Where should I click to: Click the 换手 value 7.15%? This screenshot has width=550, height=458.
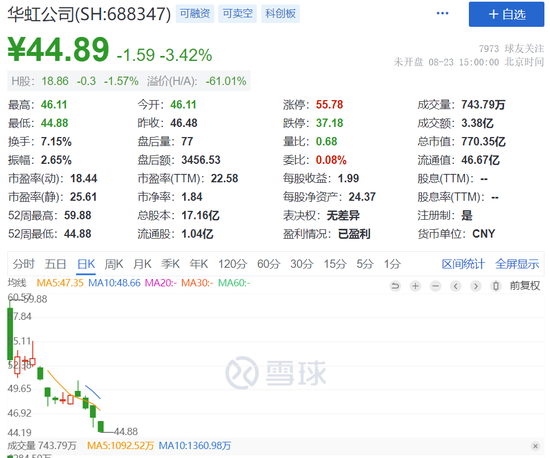click(56, 142)
